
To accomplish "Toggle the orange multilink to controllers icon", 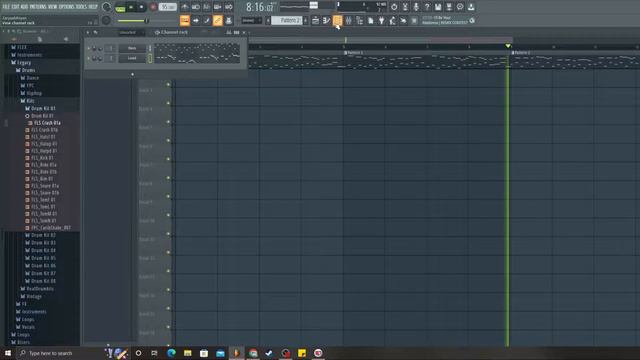I will point(218,20).
